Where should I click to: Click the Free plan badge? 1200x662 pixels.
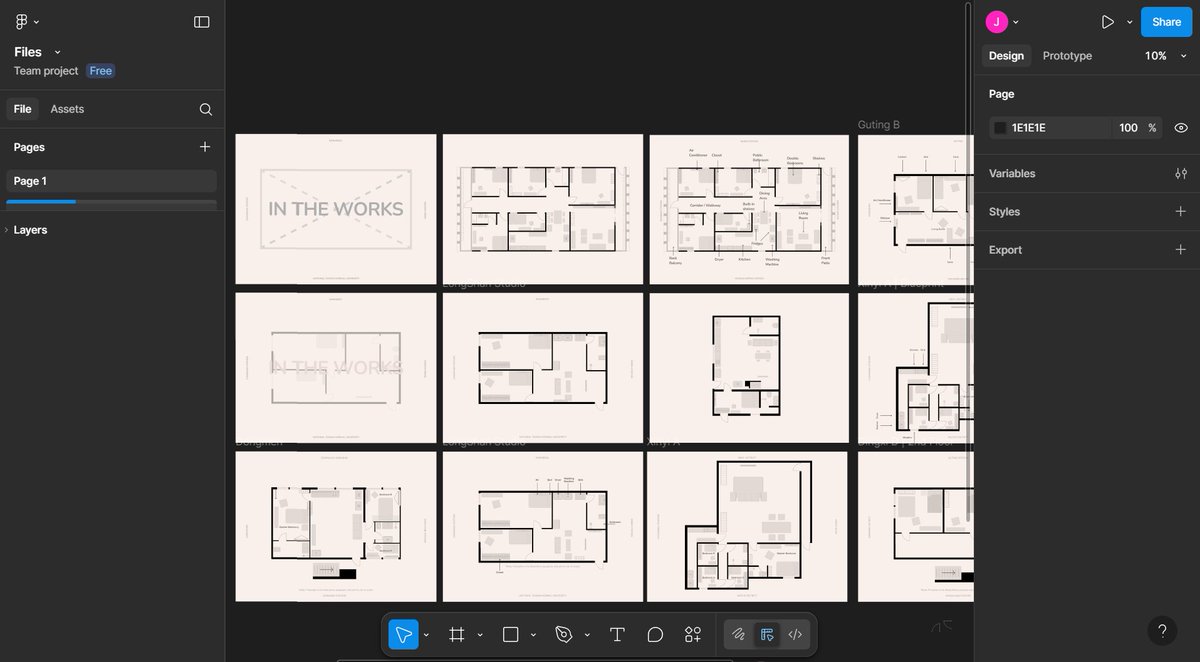[x=101, y=71]
